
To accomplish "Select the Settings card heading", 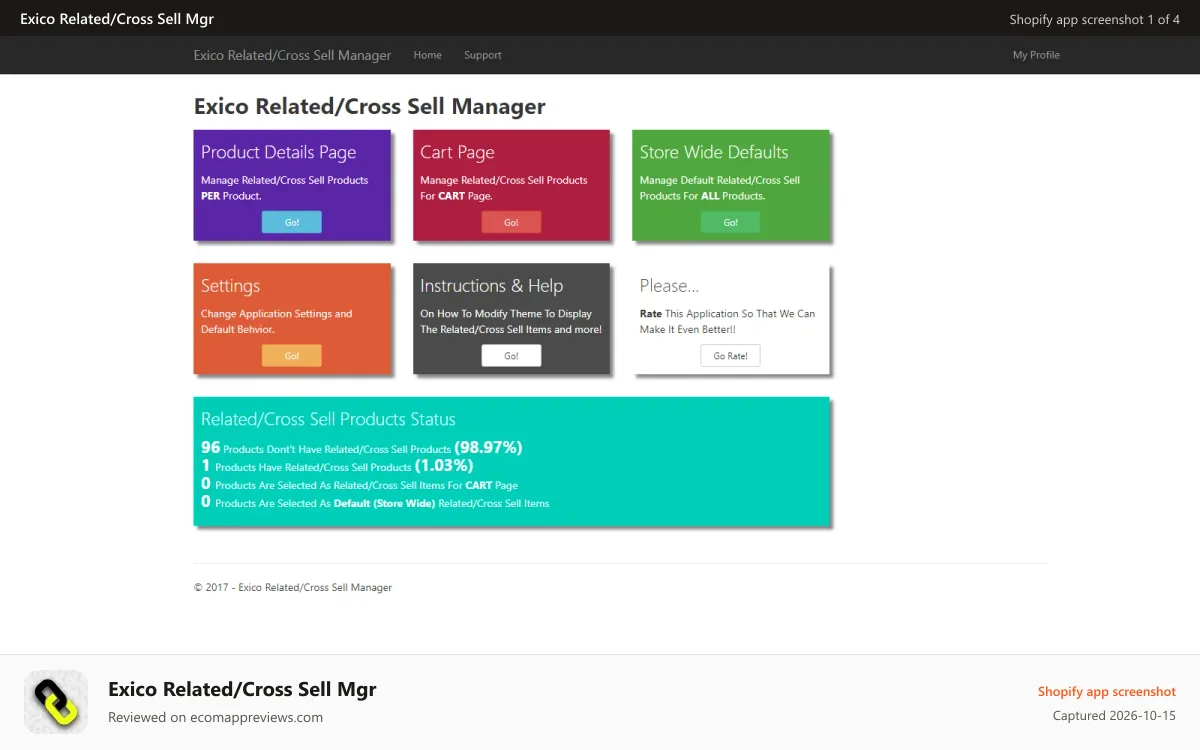I will (230, 286).
